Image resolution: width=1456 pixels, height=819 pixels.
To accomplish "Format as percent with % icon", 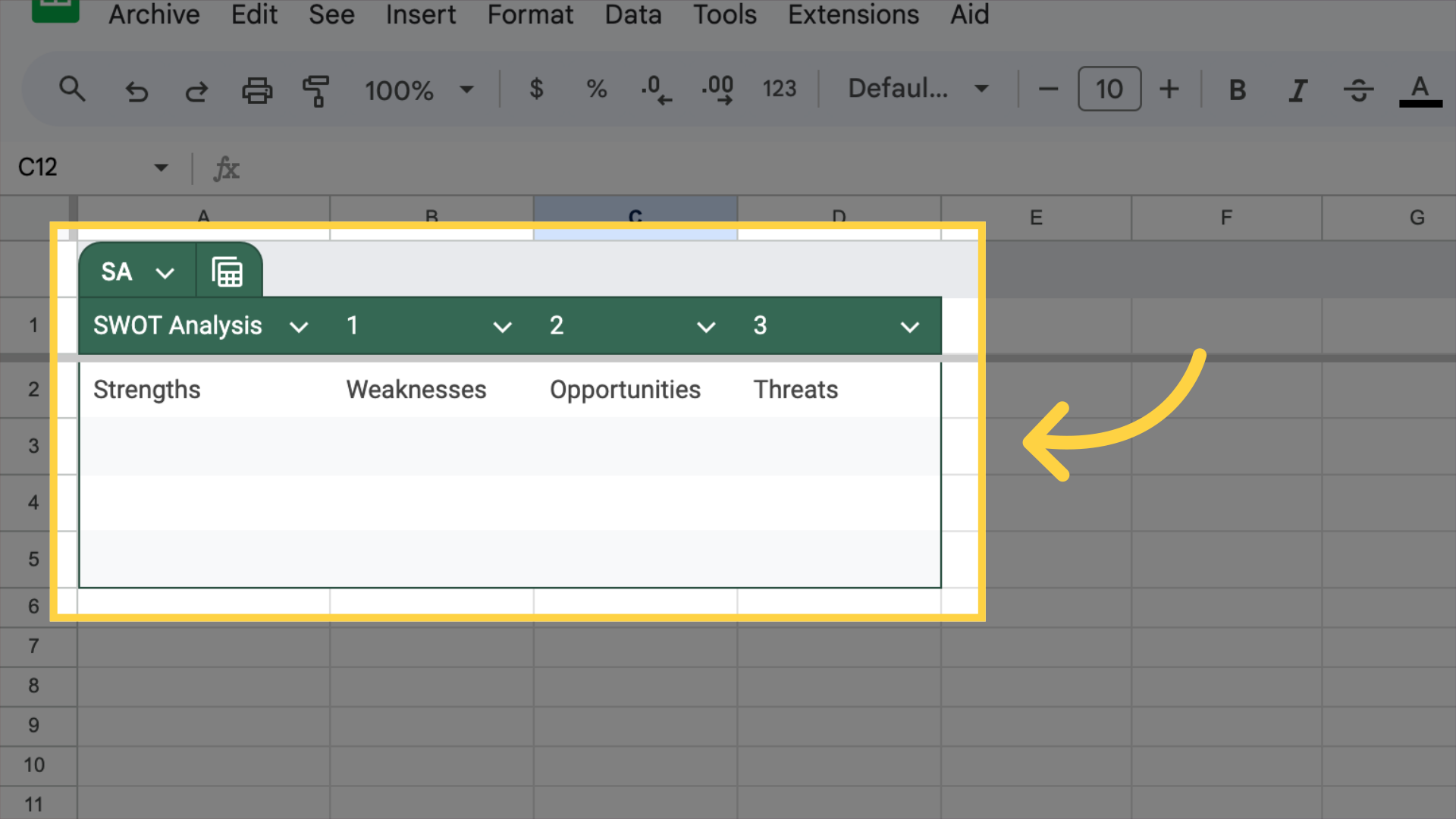I will [597, 89].
